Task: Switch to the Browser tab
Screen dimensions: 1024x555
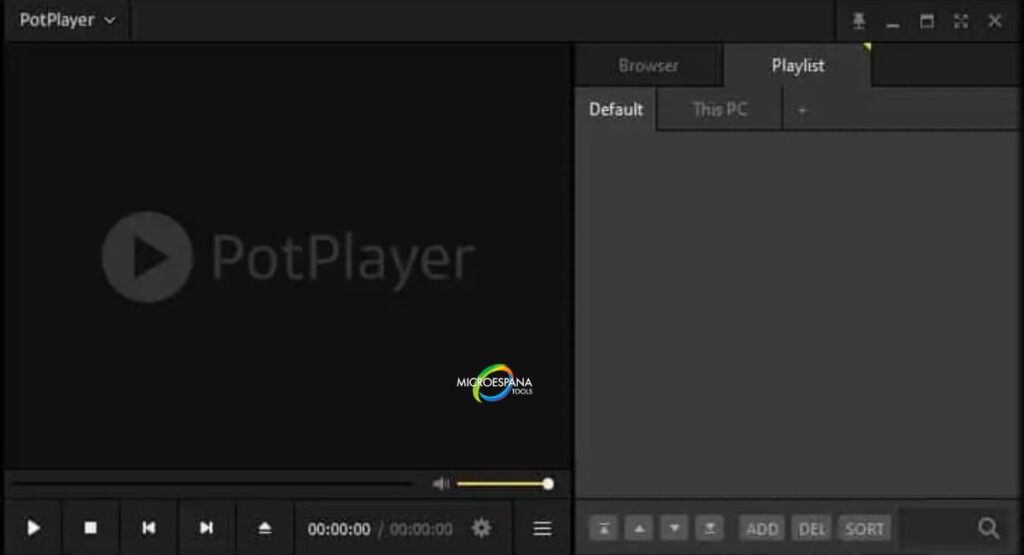Action: (x=648, y=66)
